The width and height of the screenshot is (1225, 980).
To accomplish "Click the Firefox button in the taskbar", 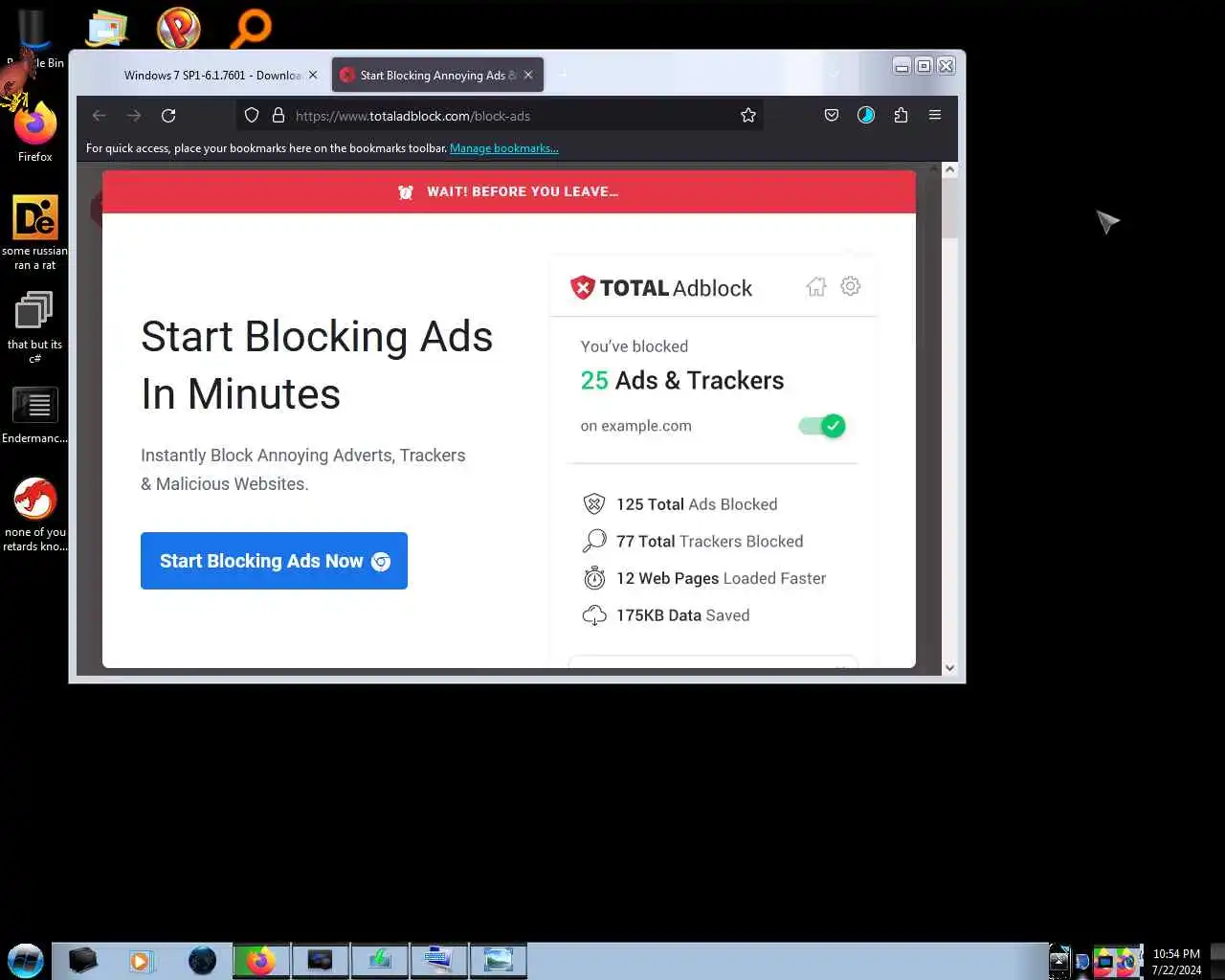I will click(260, 960).
